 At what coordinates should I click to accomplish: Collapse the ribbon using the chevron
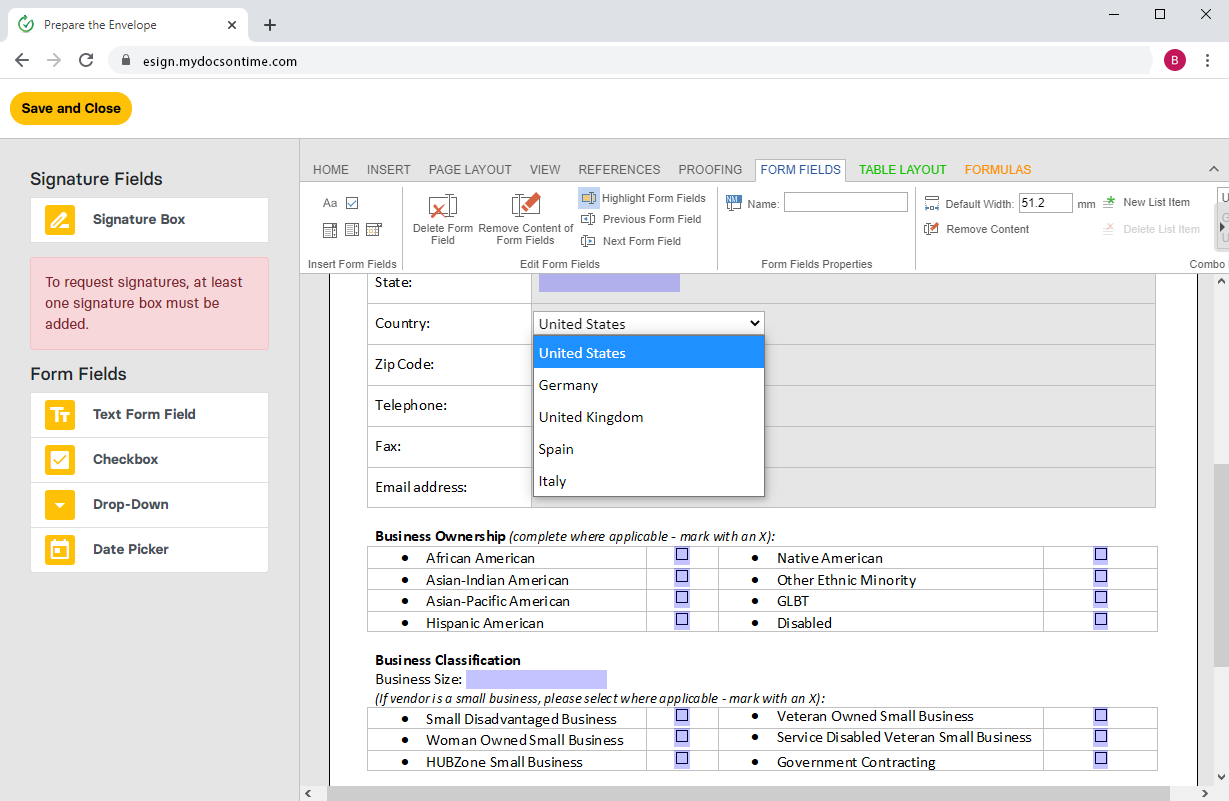point(1214,169)
